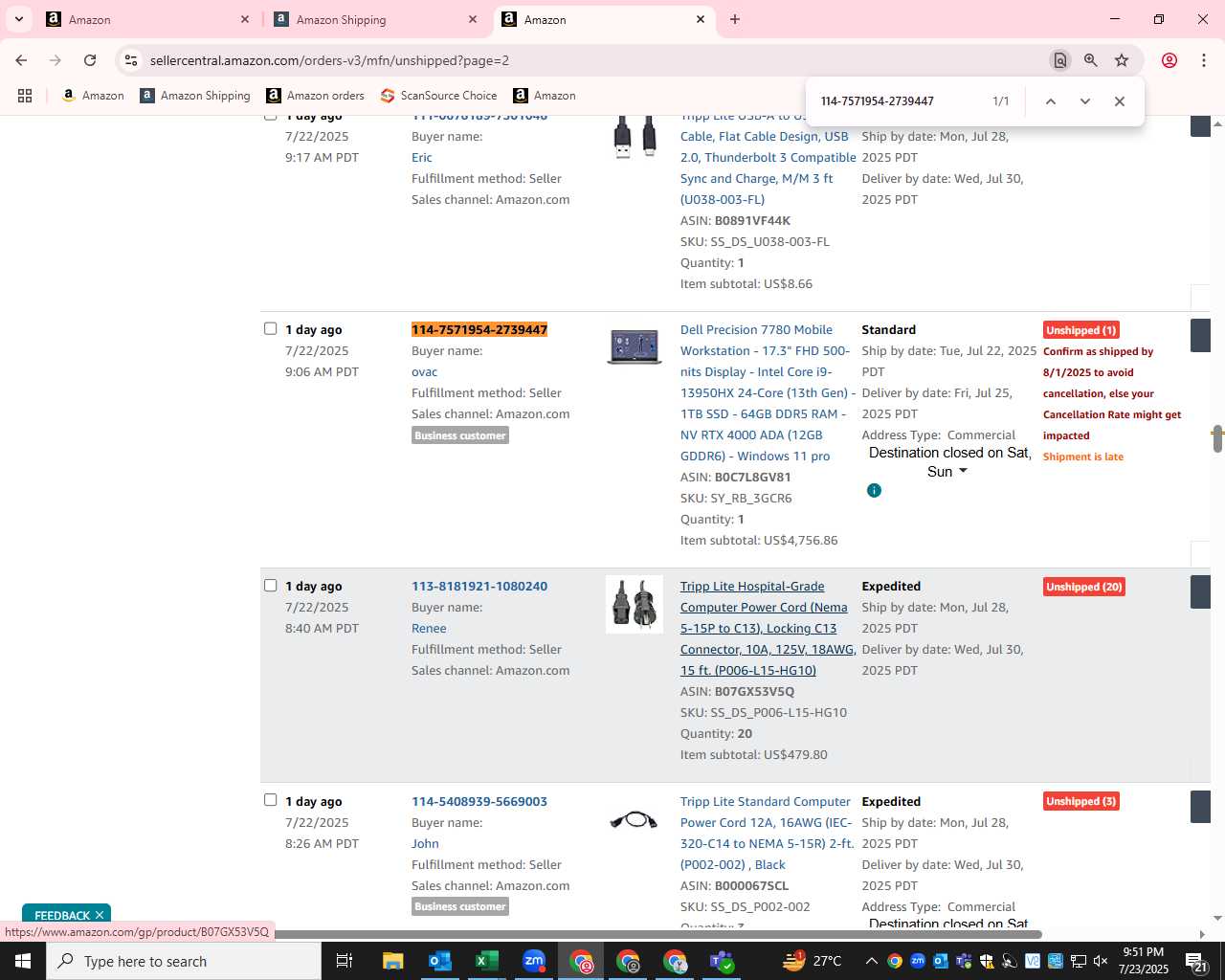1225x980 pixels.
Task: Show hidden system tray icons
Action: click(x=871, y=961)
